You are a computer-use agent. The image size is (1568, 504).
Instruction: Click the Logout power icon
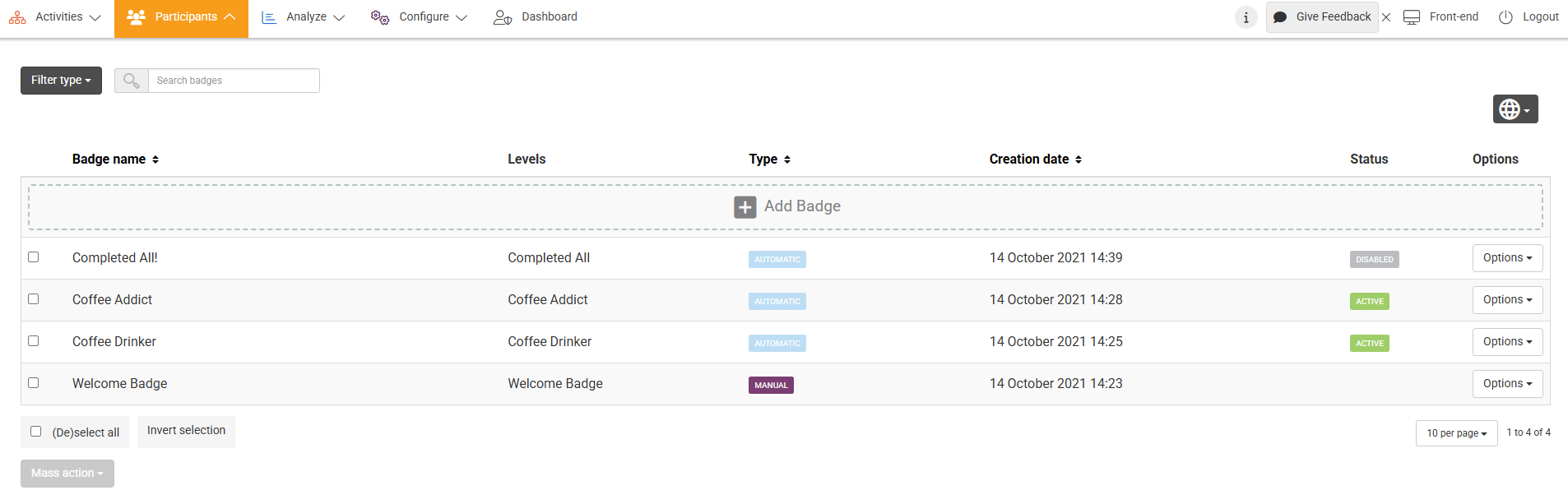click(1505, 17)
